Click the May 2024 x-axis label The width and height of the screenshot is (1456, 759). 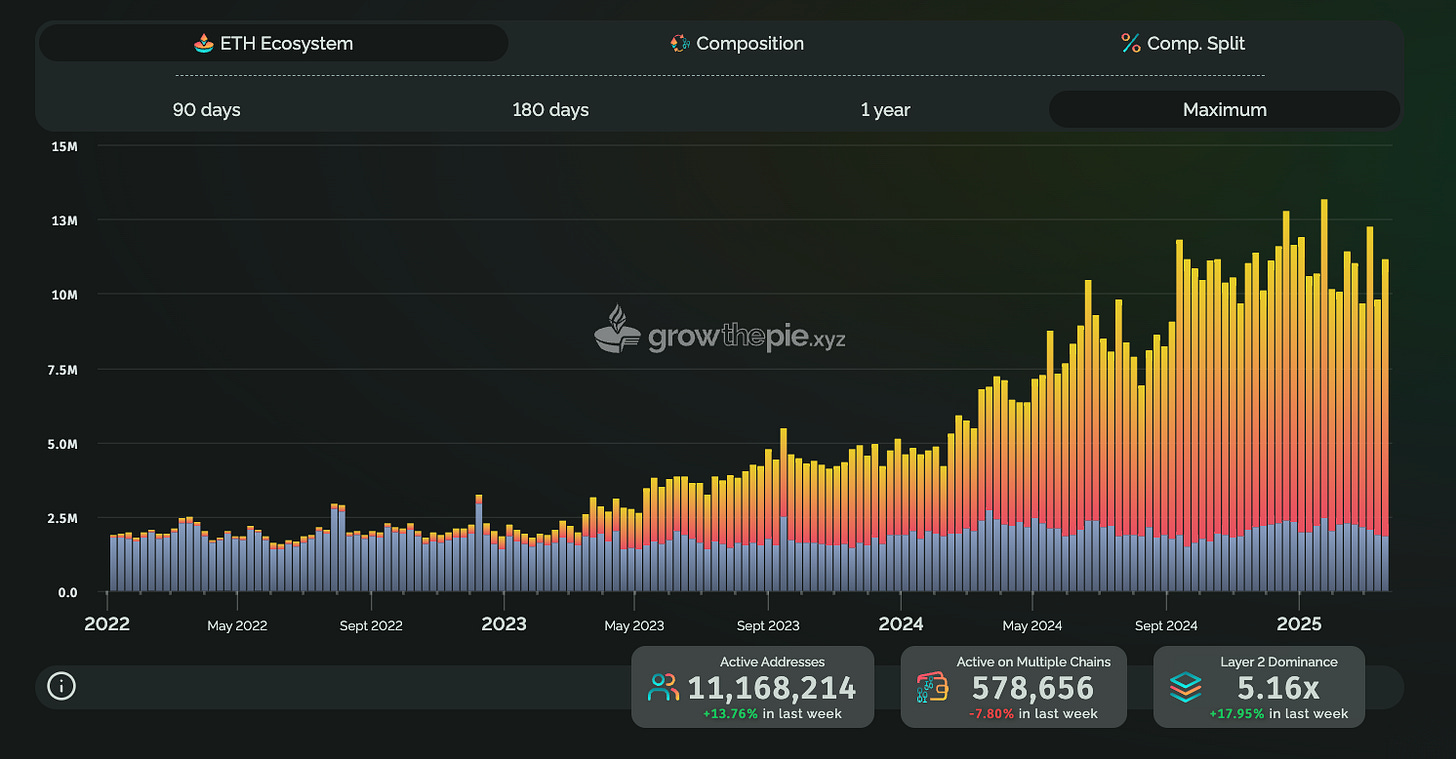point(1031,626)
